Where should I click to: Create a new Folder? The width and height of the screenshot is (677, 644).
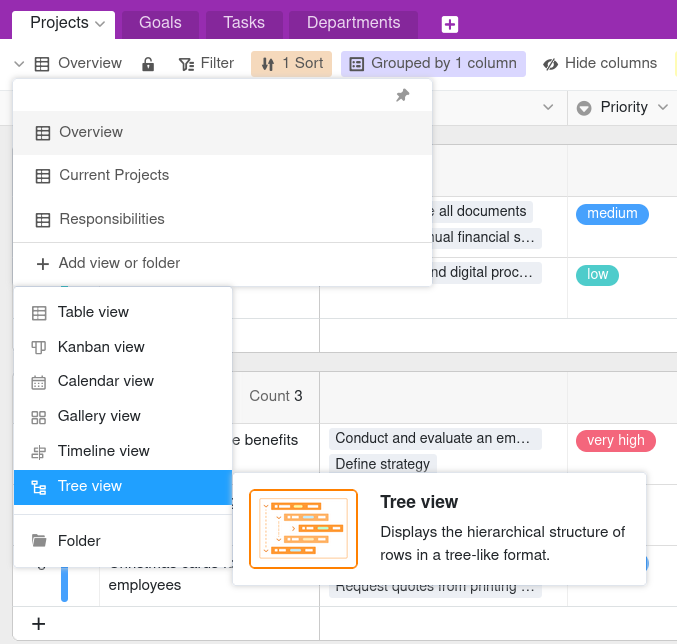click(79, 541)
